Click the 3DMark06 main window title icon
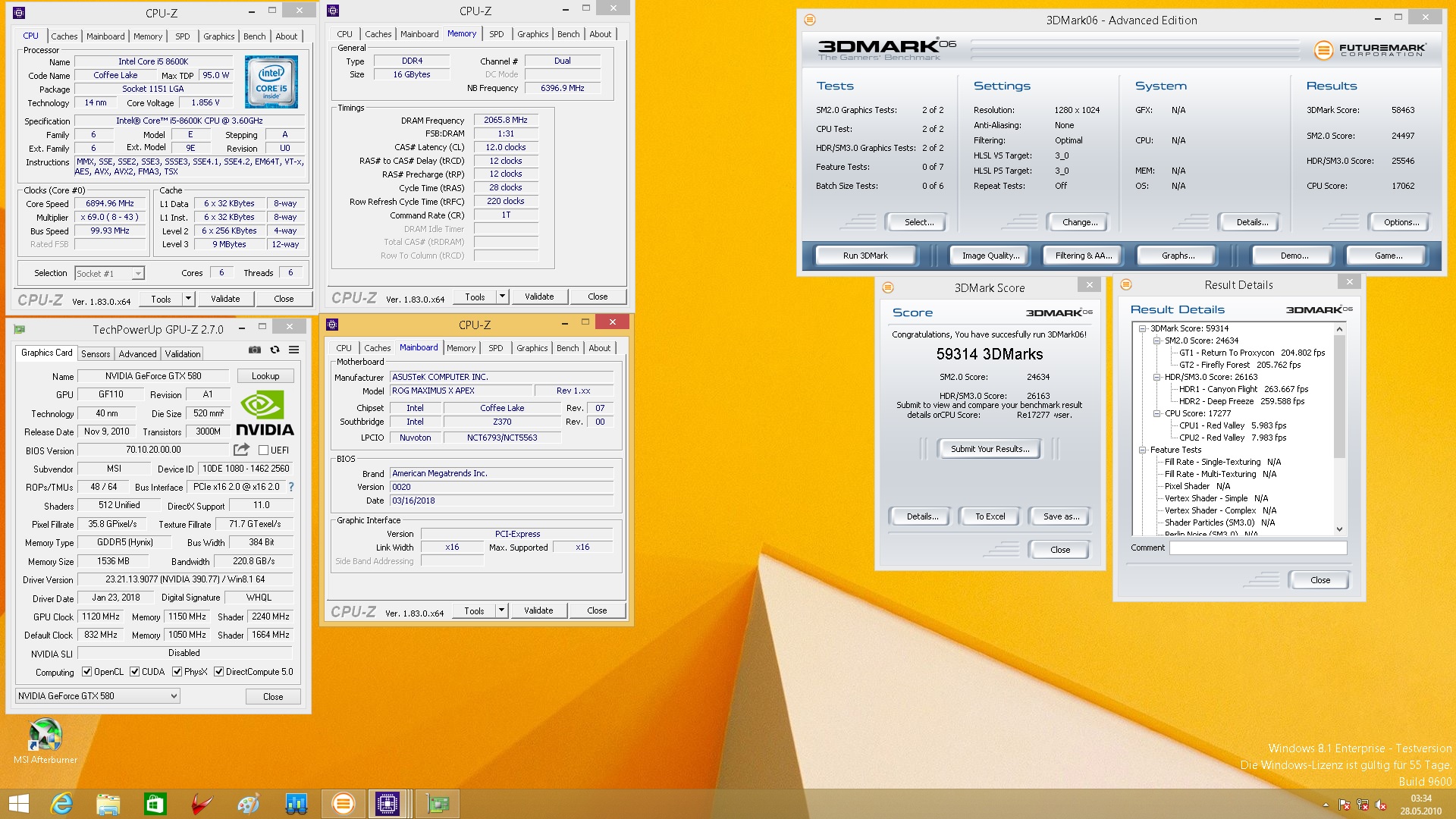Screen dimensions: 1456x819 click(x=809, y=20)
